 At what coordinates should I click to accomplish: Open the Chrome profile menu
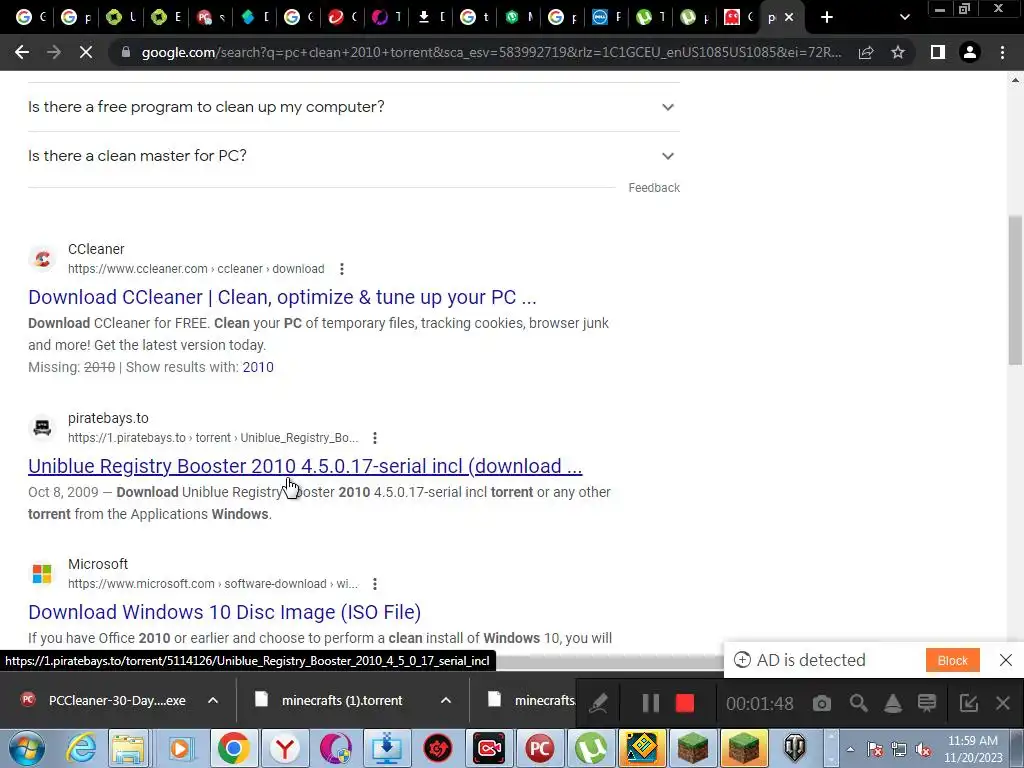970,52
